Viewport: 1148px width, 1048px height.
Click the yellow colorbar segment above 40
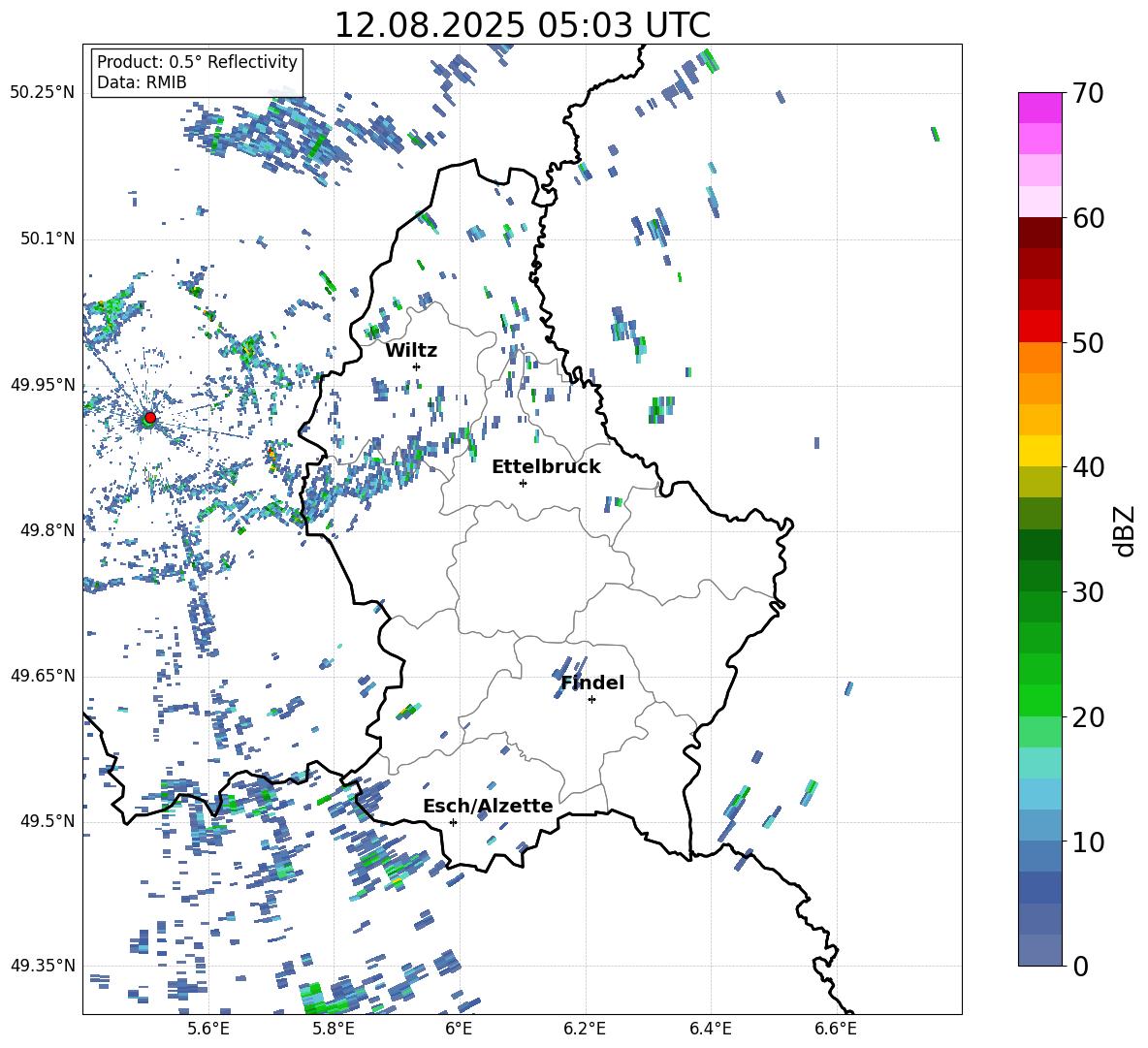click(1039, 451)
